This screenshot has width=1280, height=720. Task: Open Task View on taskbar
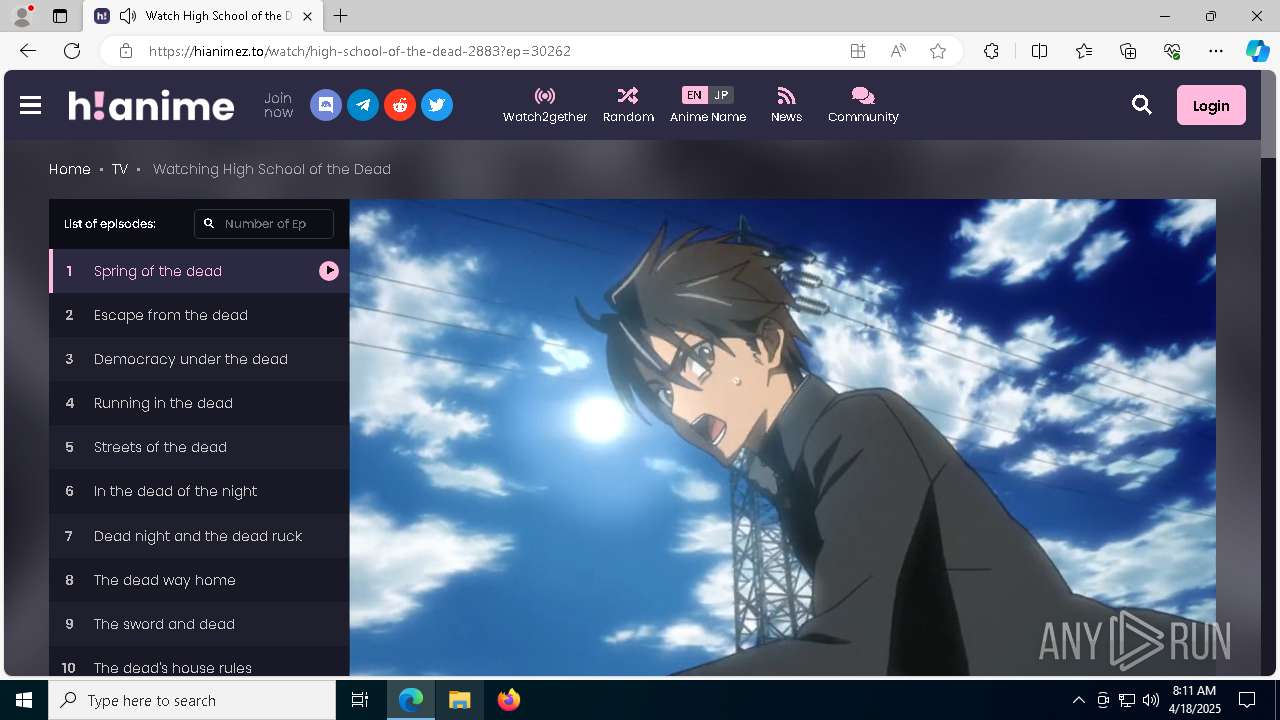click(x=360, y=700)
